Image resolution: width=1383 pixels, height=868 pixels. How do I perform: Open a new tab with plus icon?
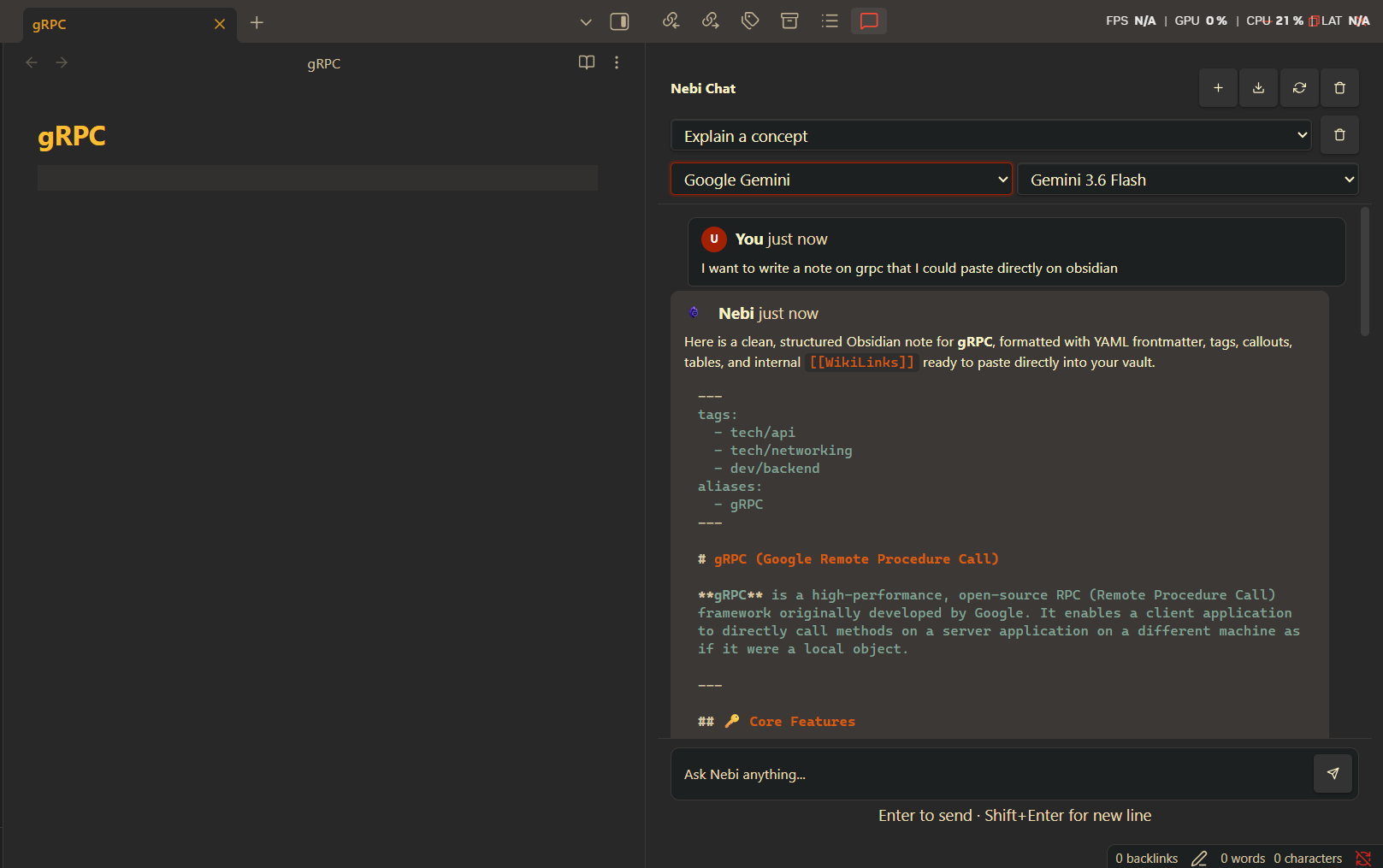[x=257, y=23]
